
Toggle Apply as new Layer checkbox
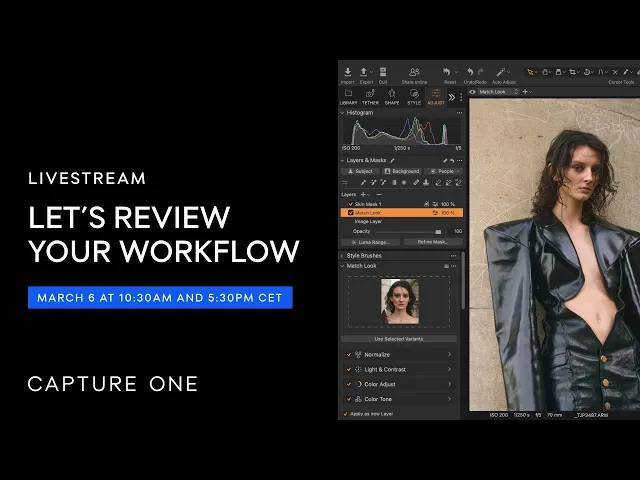point(346,414)
